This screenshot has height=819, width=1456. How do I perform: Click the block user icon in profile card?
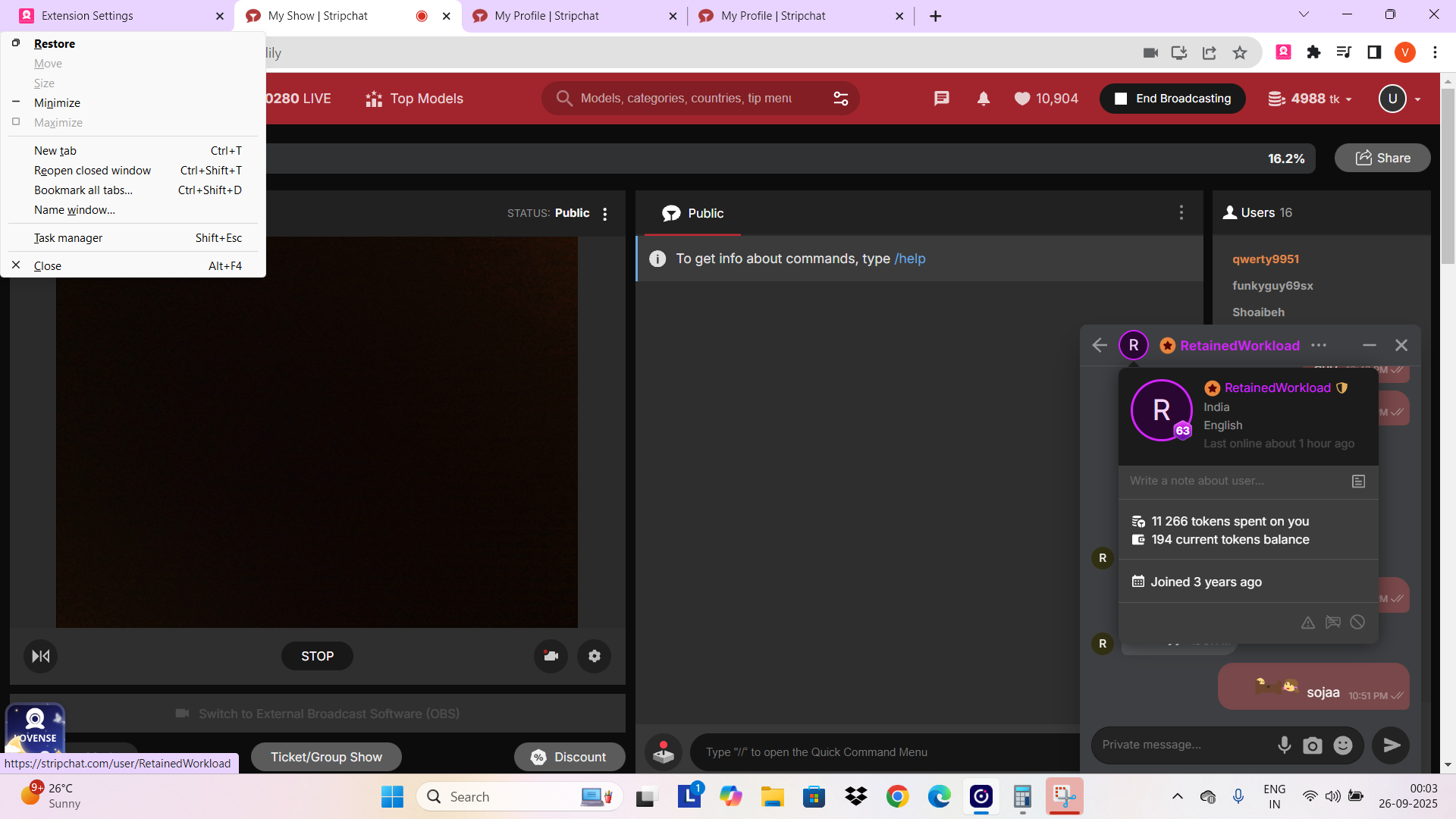click(1357, 623)
